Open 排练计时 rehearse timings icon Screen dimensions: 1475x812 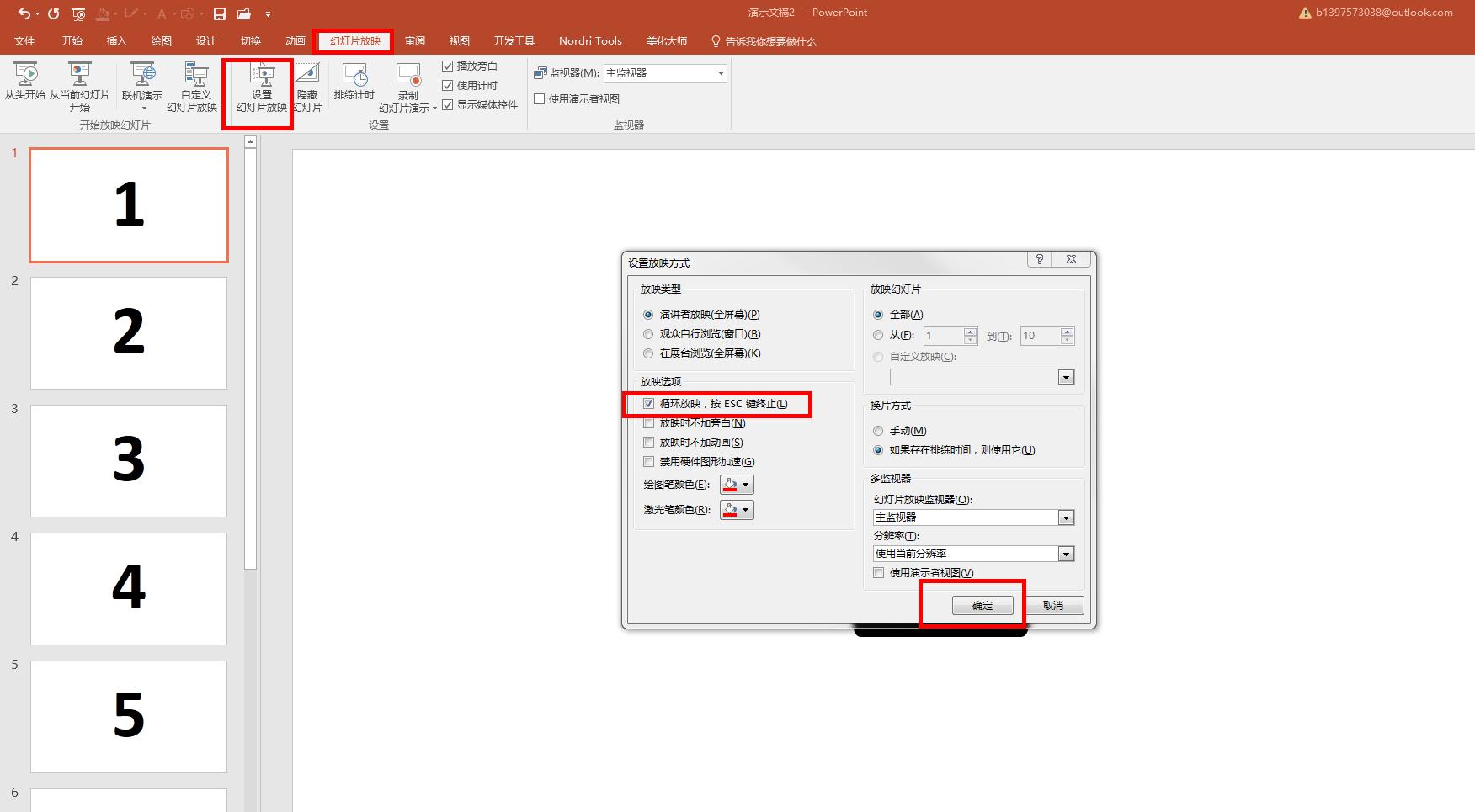coord(354,76)
